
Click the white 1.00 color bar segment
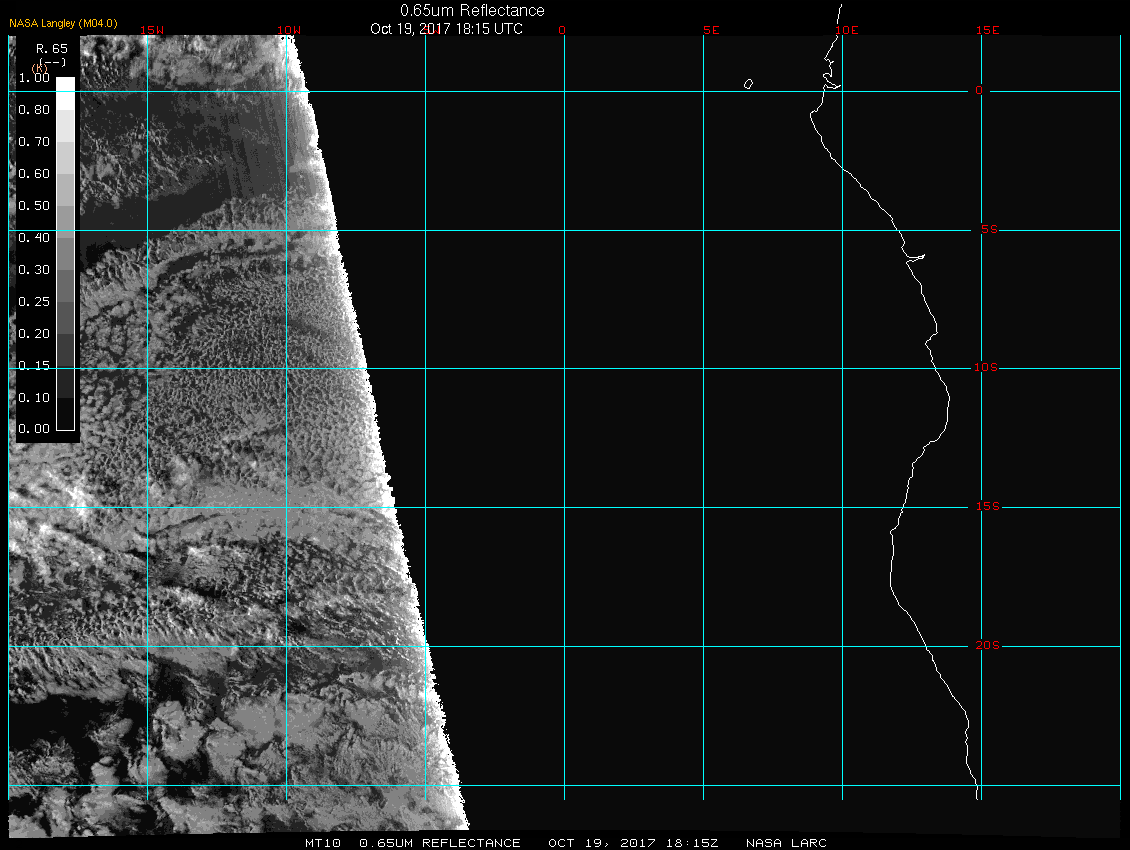pos(65,84)
